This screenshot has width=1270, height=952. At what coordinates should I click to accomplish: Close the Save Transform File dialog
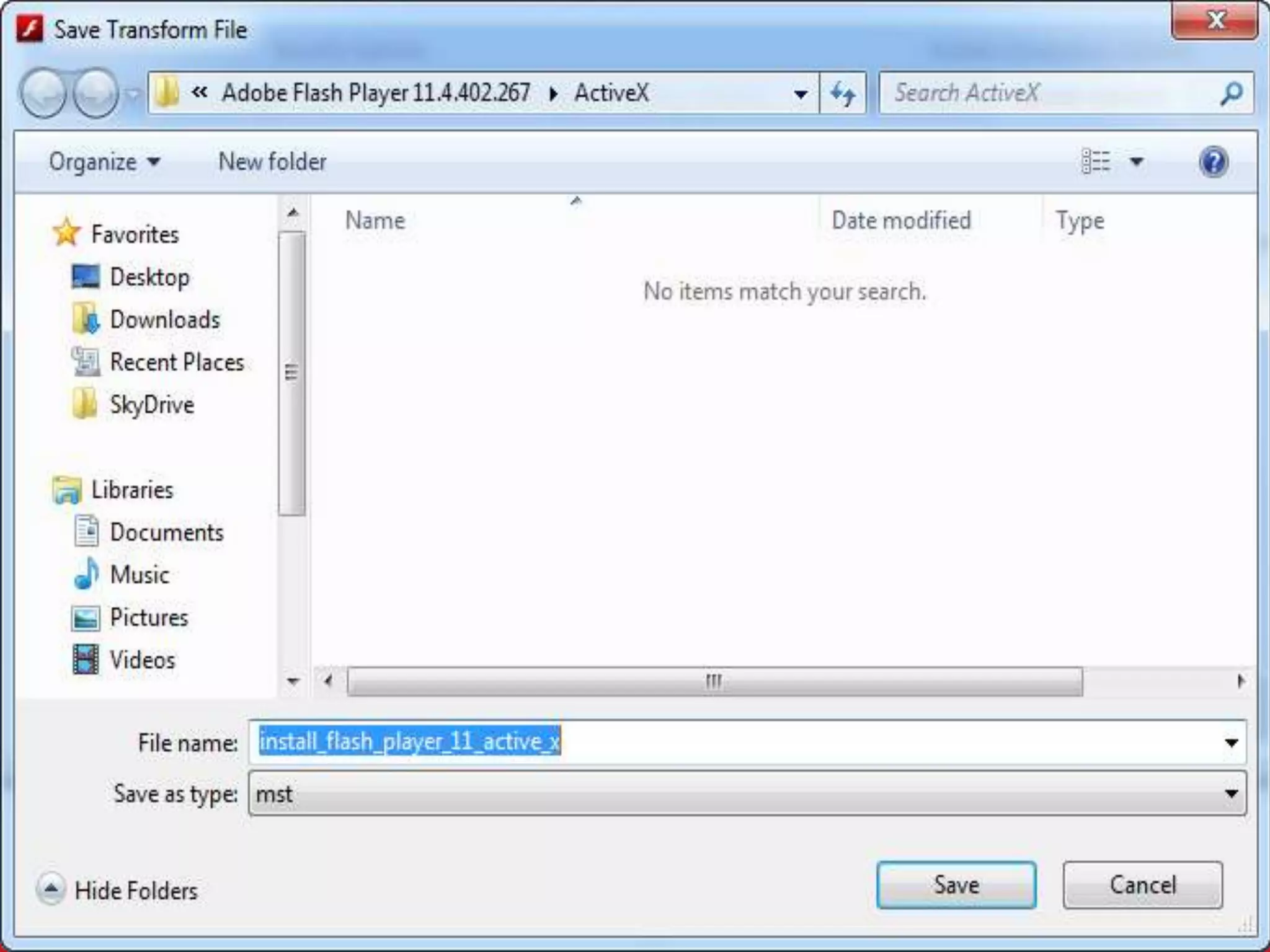point(1214,21)
